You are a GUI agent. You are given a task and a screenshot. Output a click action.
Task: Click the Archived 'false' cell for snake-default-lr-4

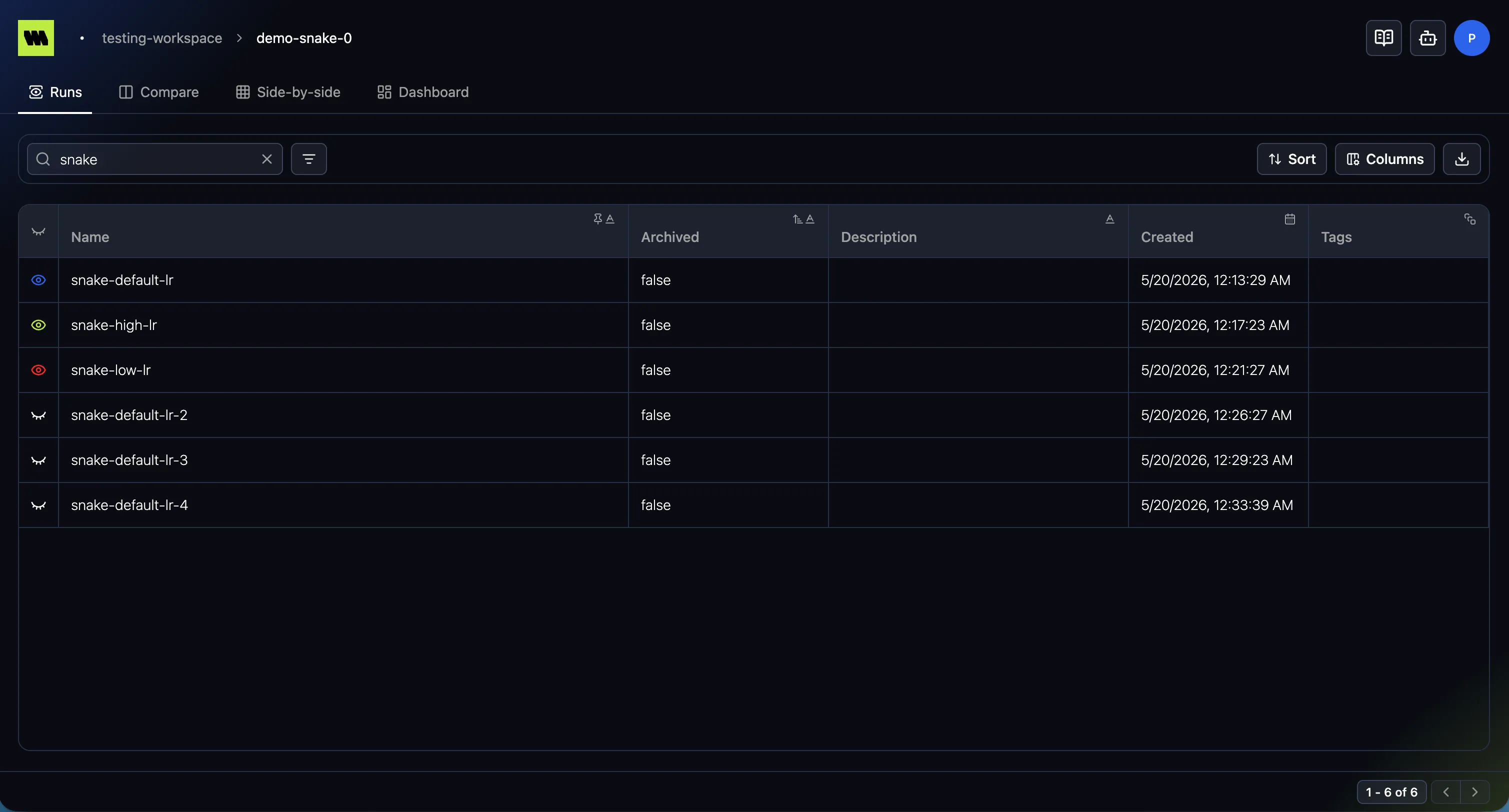point(728,505)
